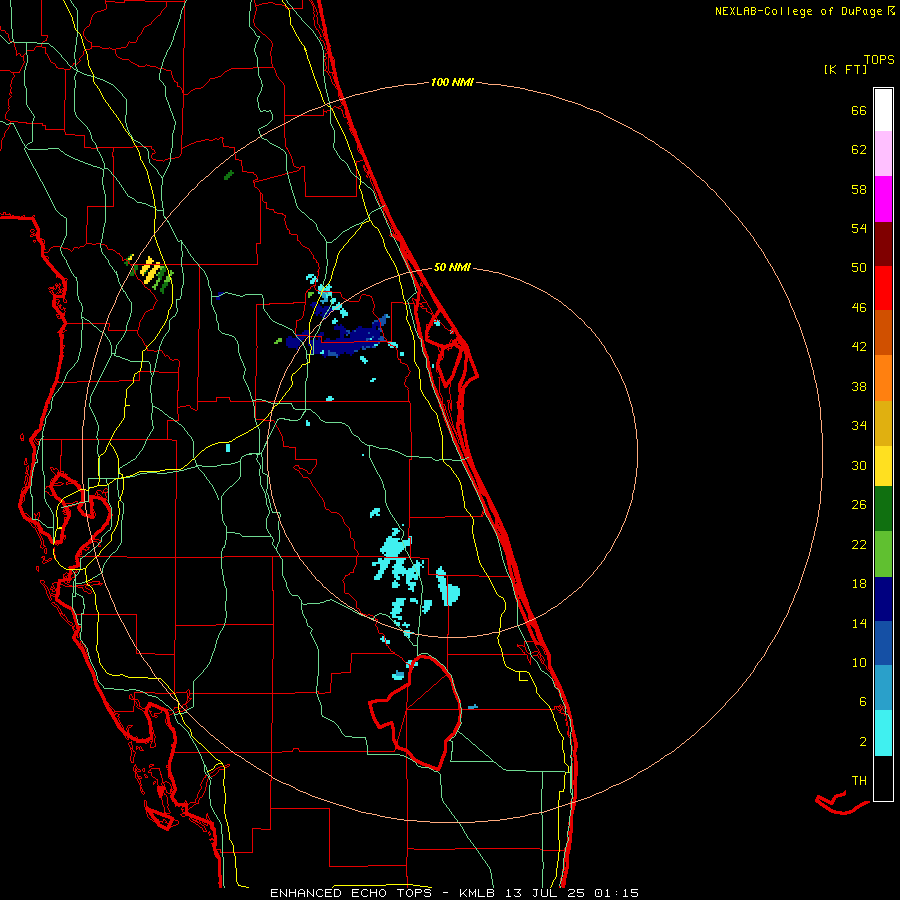This screenshot has height=900, width=900.
Task: Click the dark maroon legend swatch
Action: coord(883,243)
